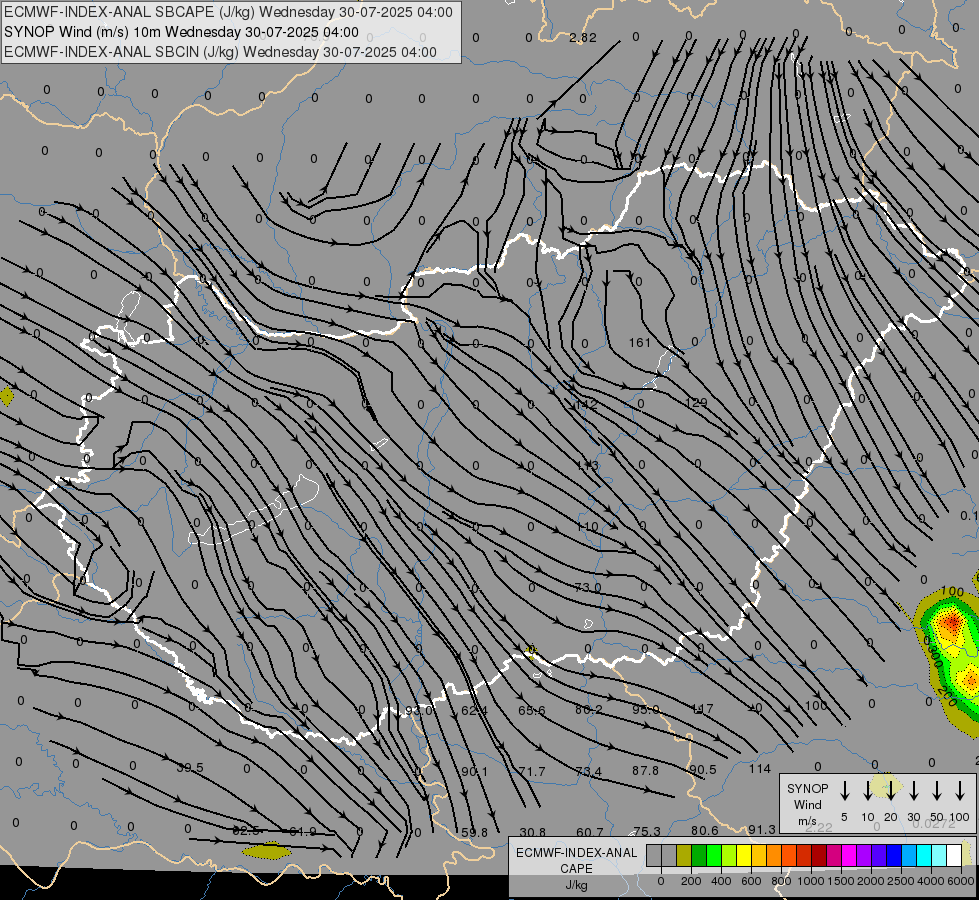Click the 2500 tick label in the CAPE legend
The image size is (979, 900).
[901, 881]
